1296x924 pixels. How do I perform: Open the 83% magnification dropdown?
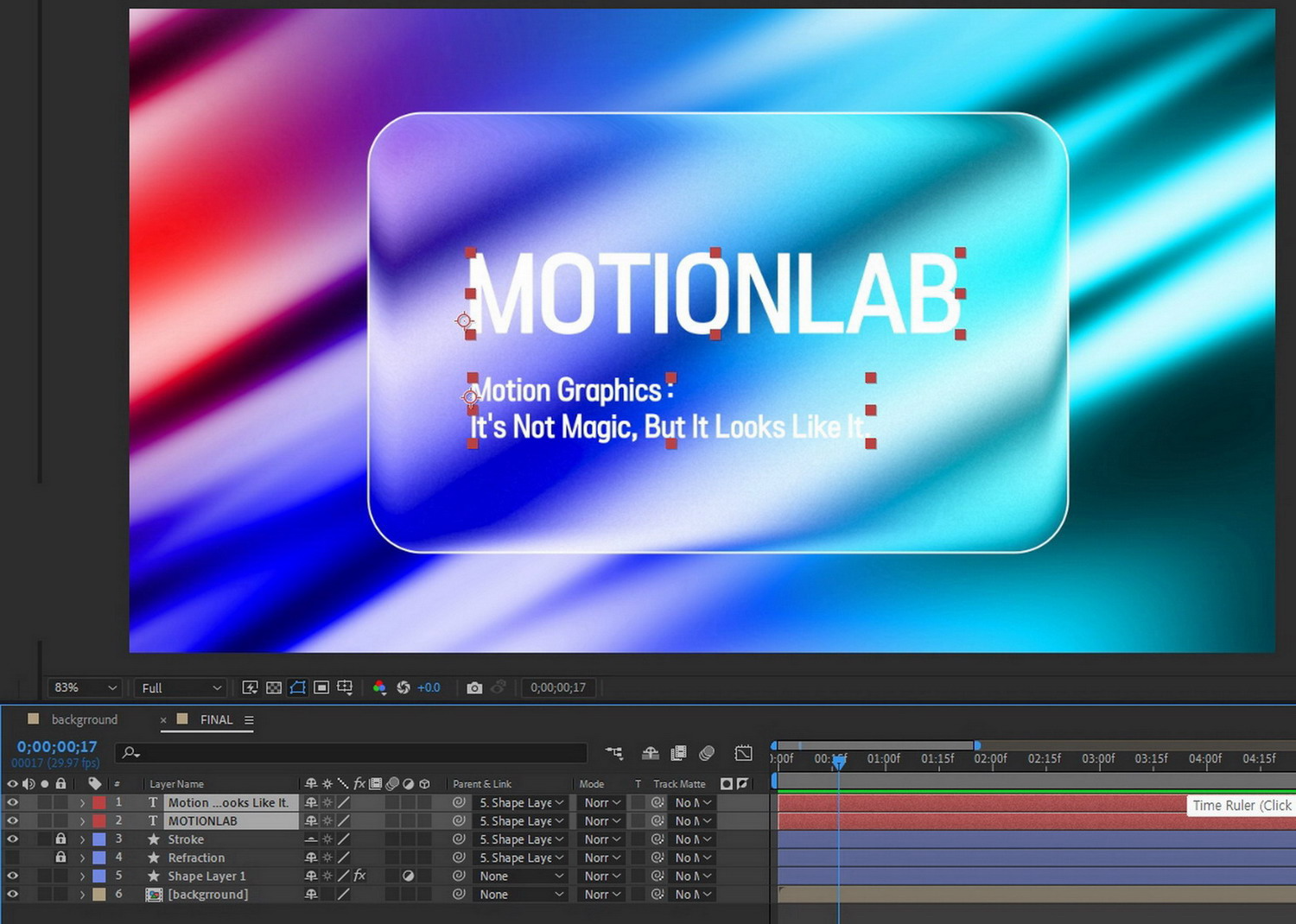pos(84,687)
